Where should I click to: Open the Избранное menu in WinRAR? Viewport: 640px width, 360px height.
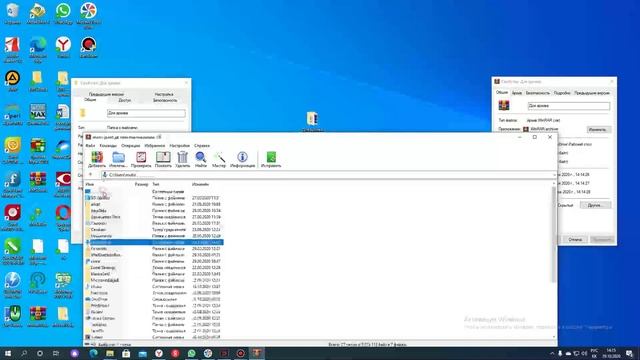(155, 145)
